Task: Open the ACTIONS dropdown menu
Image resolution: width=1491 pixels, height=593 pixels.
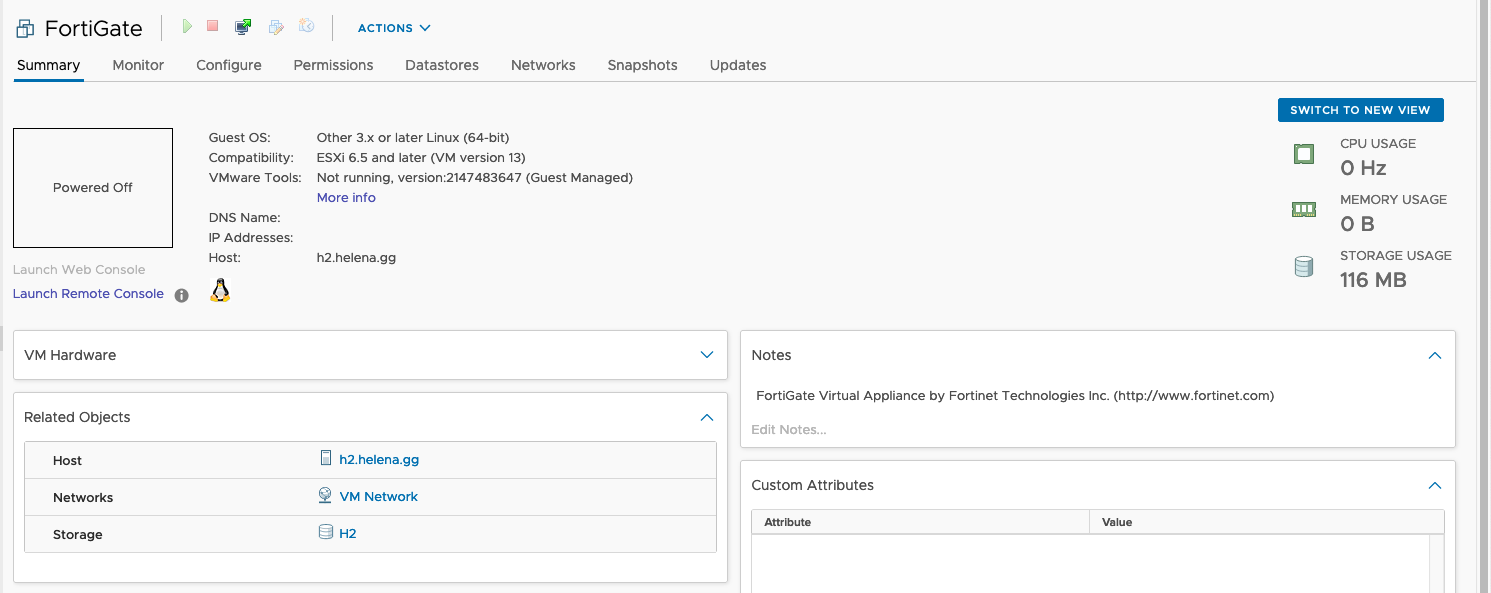Action: point(394,28)
